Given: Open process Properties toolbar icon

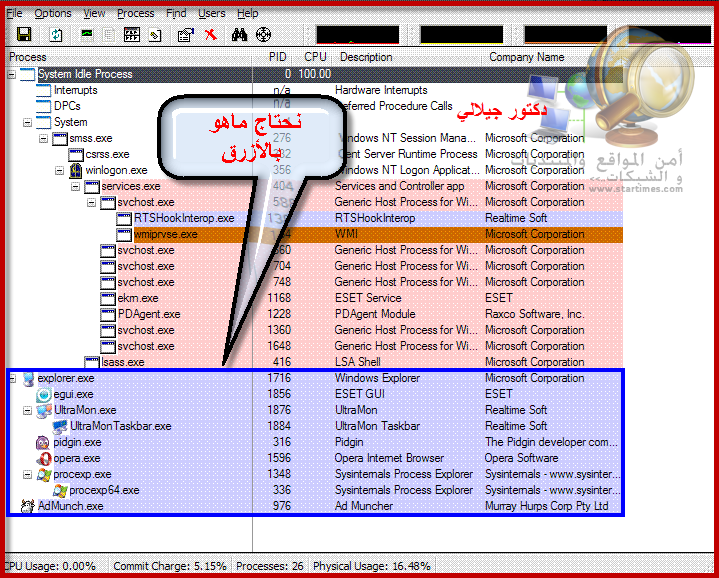Looking at the screenshot, I should (186, 35).
